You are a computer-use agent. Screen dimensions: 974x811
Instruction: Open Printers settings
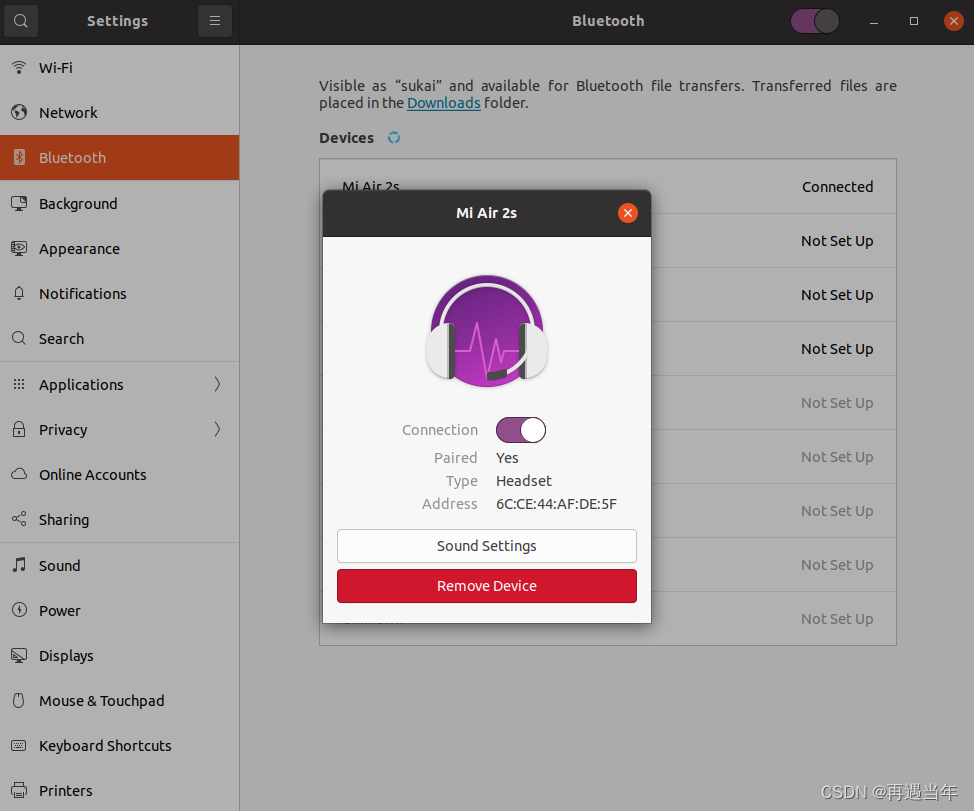point(119,790)
